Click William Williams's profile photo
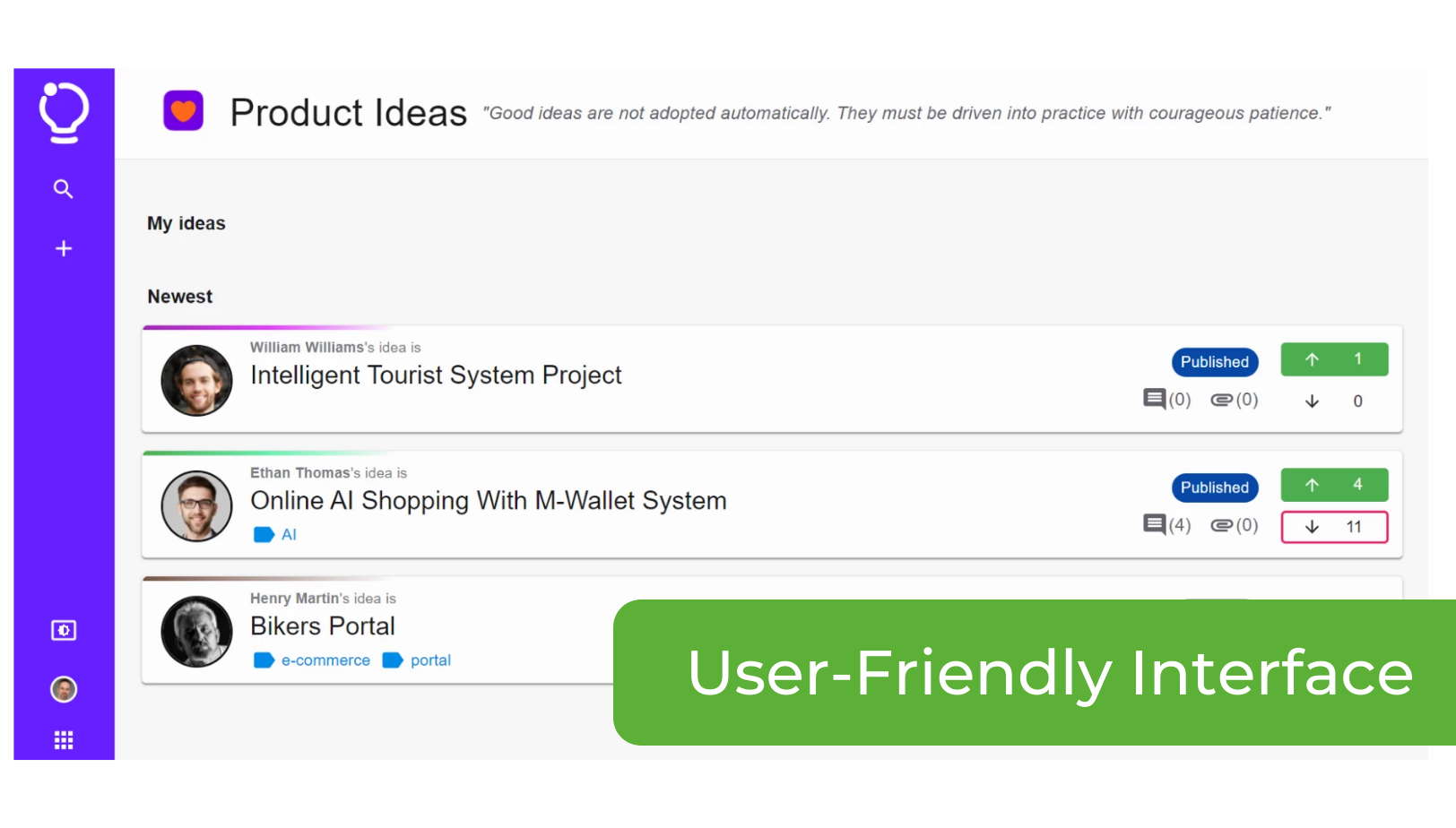 pos(196,381)
